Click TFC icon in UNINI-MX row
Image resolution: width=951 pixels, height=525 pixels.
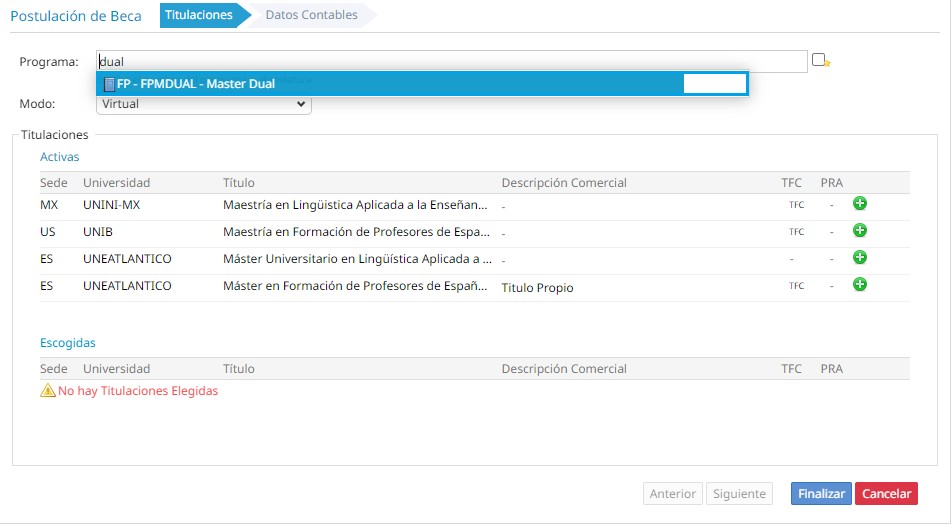[796, 205]
